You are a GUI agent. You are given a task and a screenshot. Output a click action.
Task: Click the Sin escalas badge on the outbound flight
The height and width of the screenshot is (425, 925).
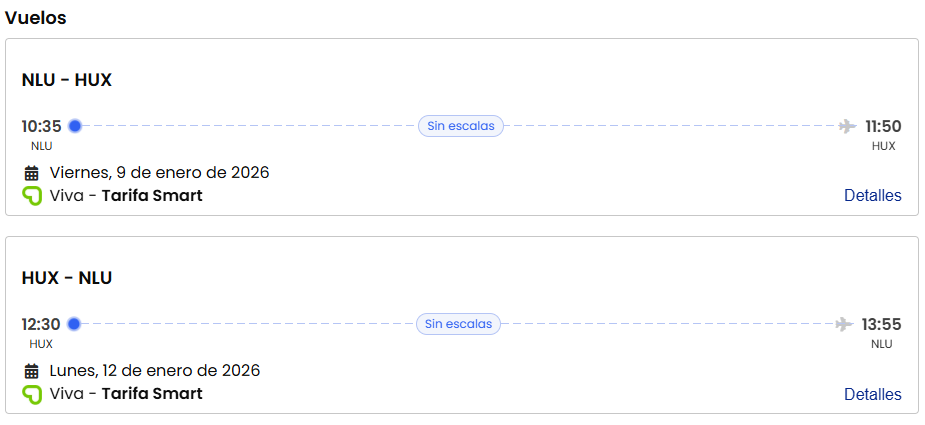[461, 126]
